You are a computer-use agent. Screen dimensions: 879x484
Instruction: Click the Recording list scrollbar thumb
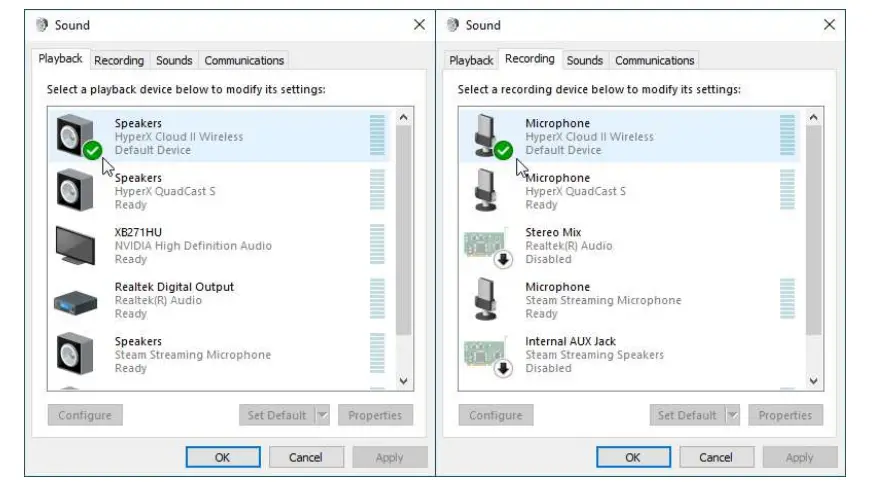[x=814, y=231]
